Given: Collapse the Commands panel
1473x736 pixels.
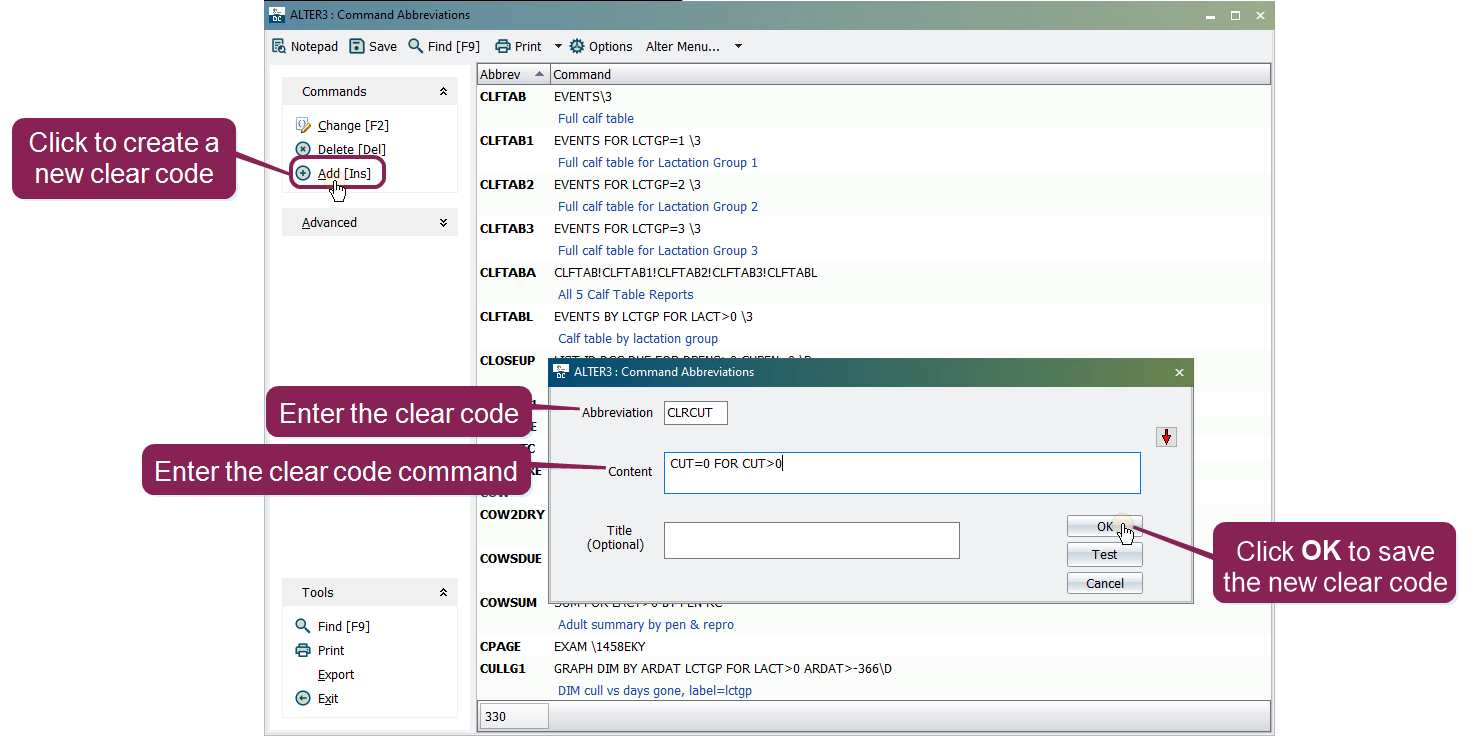Looking at the screenshot, I should click(x=443, y=92).
